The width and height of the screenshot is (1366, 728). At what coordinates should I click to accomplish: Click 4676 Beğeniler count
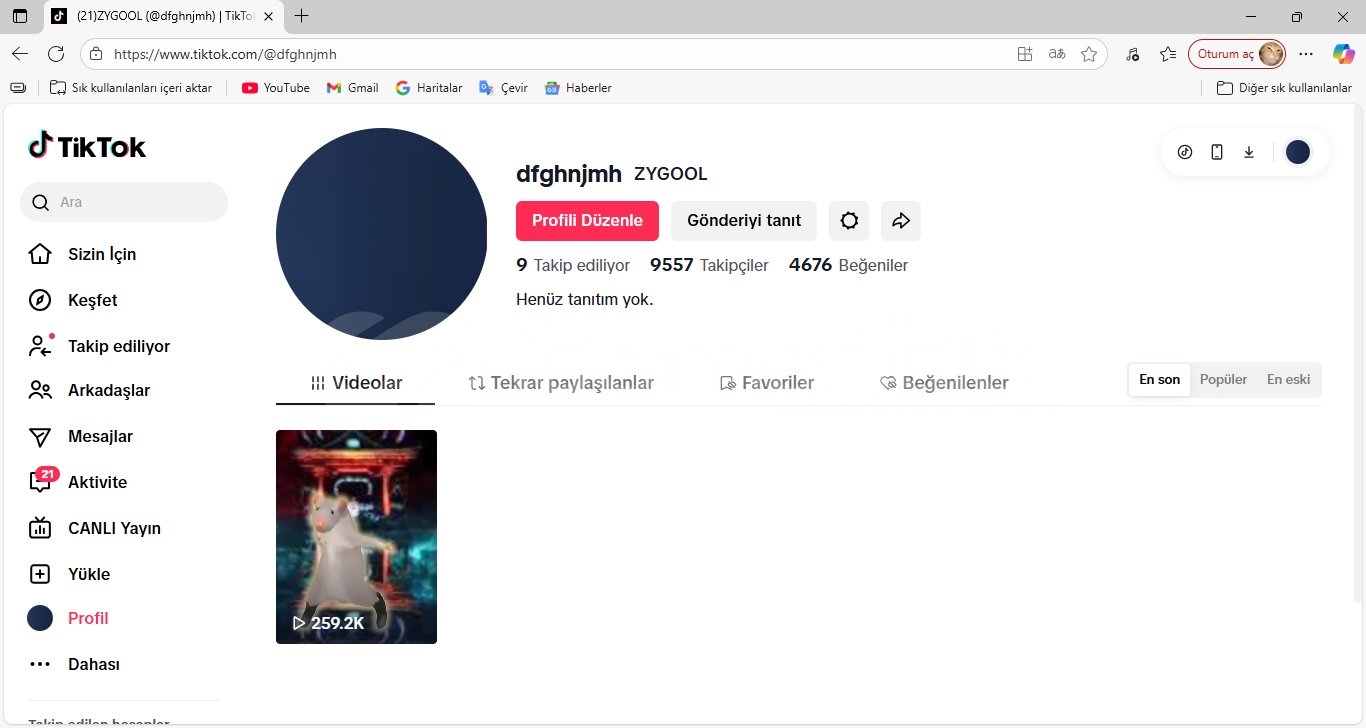tap(848, 265)
